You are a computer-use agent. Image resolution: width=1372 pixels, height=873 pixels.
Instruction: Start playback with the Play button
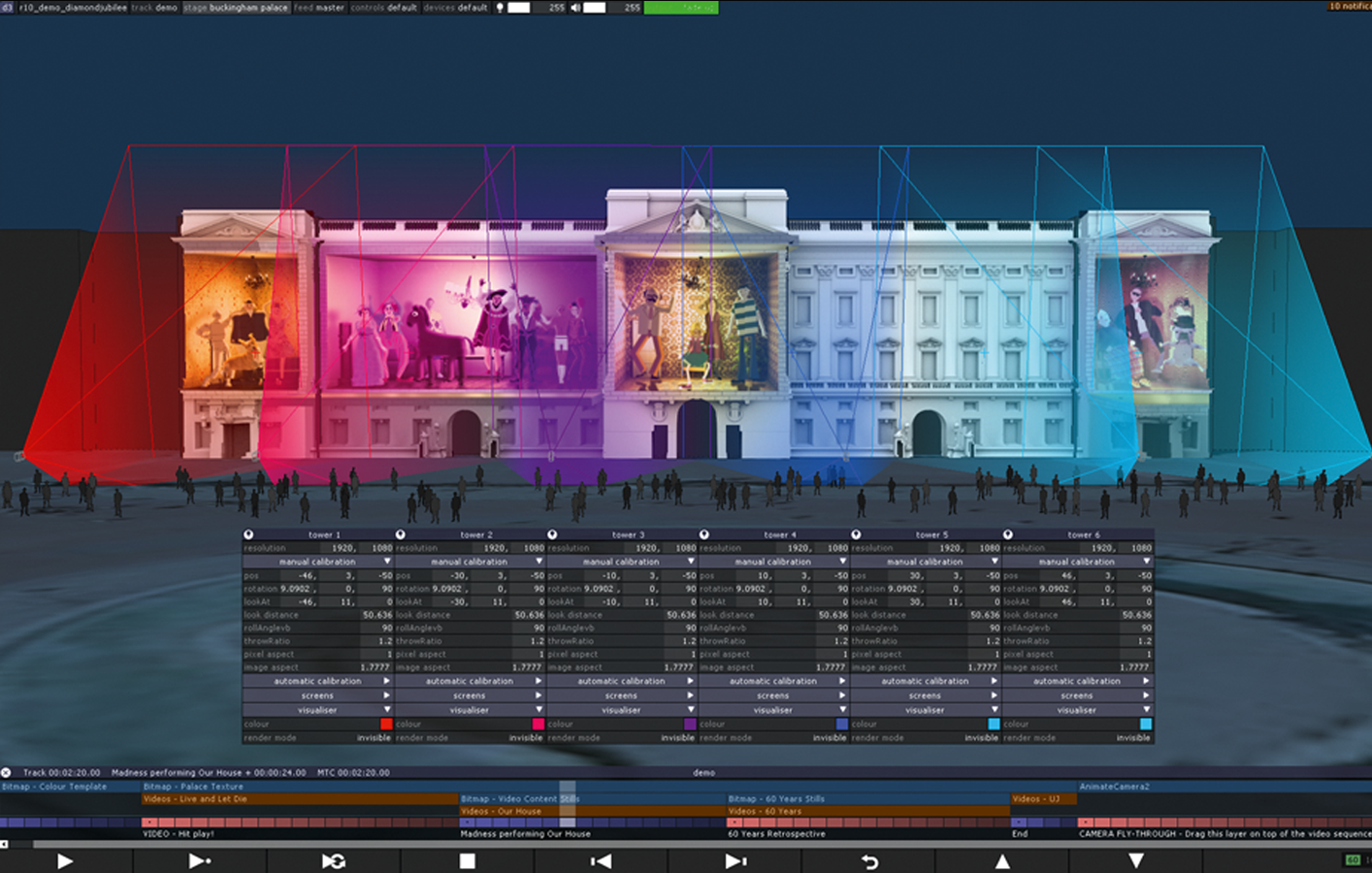[x=65, y=860]
